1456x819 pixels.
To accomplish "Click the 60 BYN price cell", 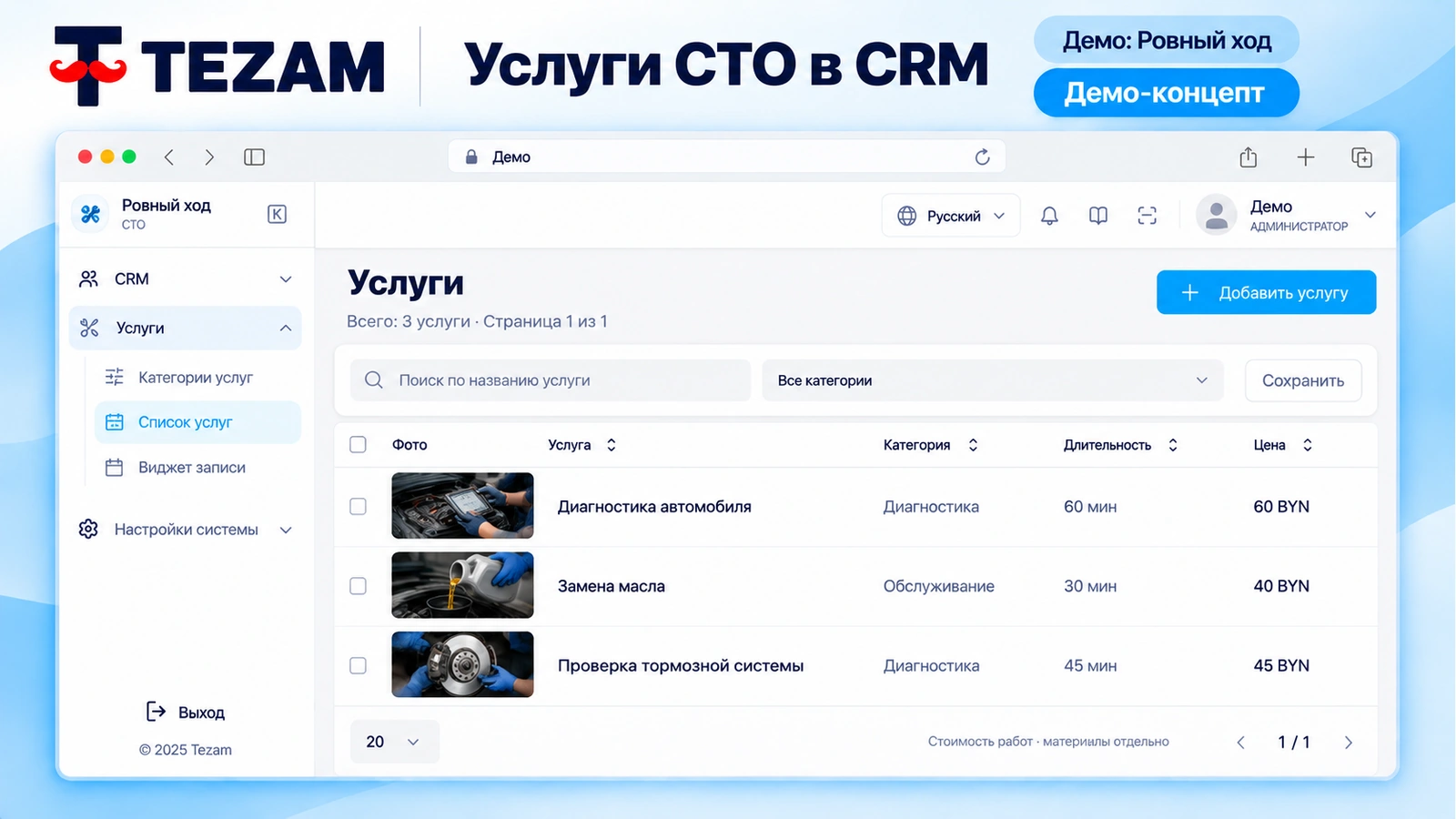I will coord(1281,507).
